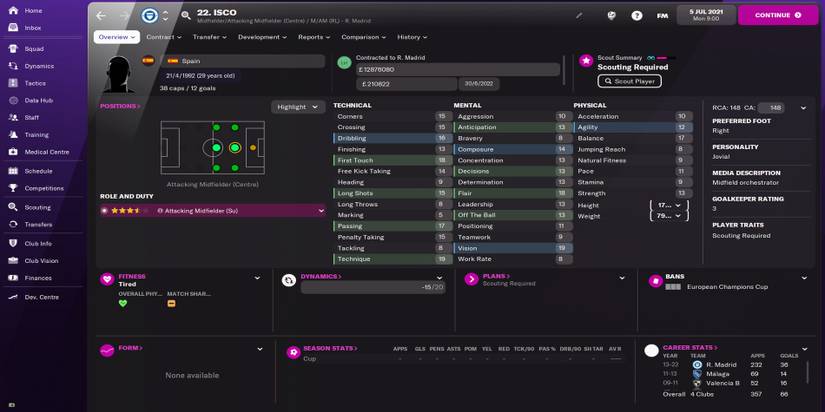The width and height of the screenshot is (825, 412).
Task: Expand the Fitness panel chevron
Action: pos(257,278)
